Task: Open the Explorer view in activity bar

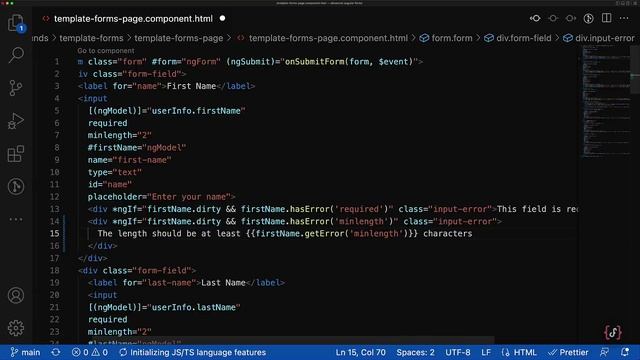Action: click(x=16, y=22)
